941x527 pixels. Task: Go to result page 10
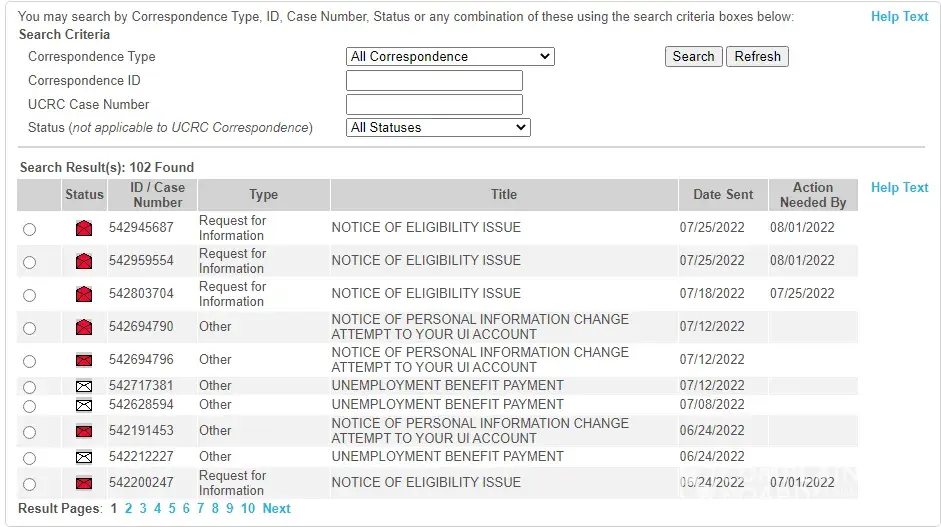tap(248, 509)
